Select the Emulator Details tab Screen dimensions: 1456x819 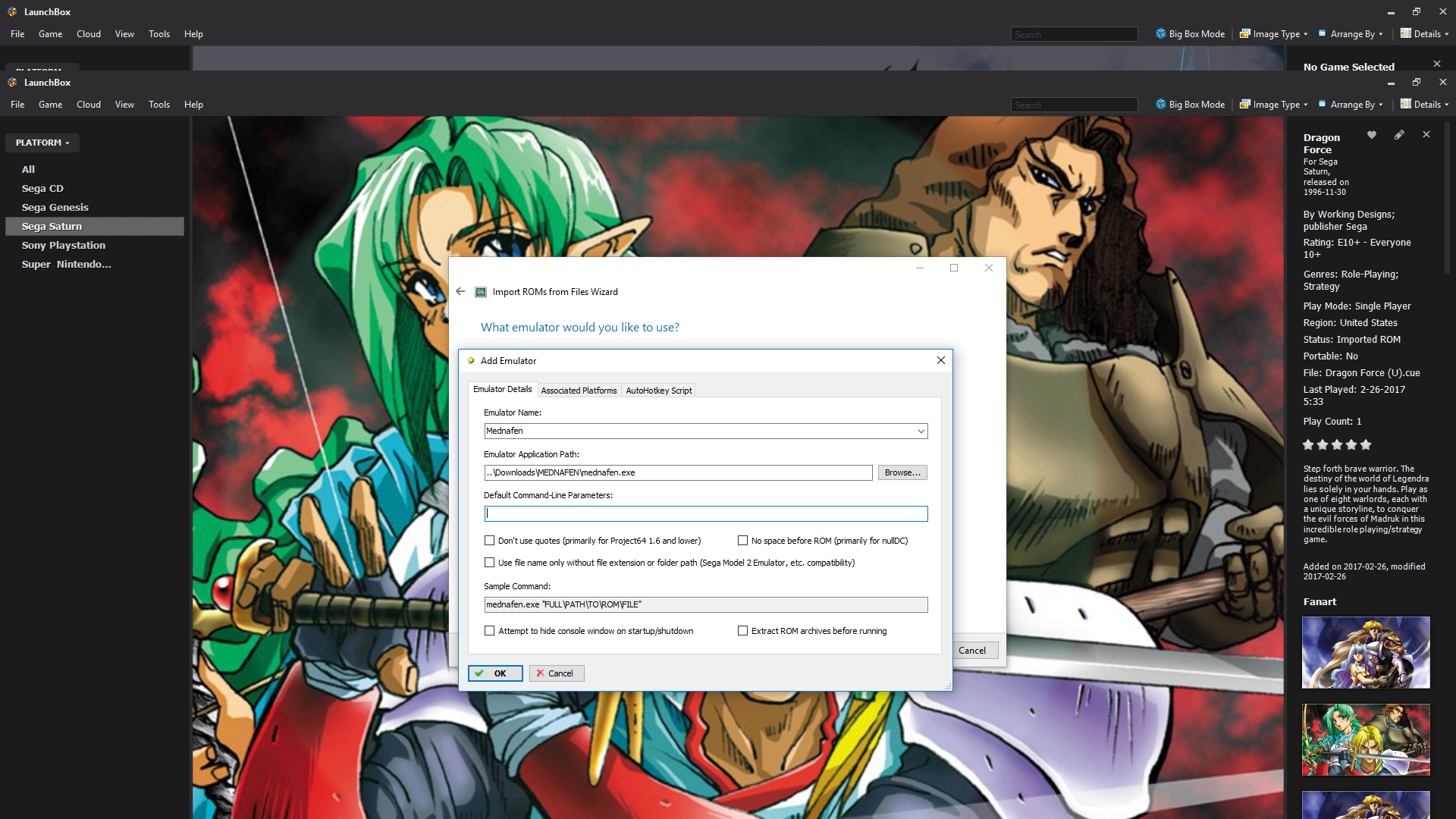coord(503,389)
